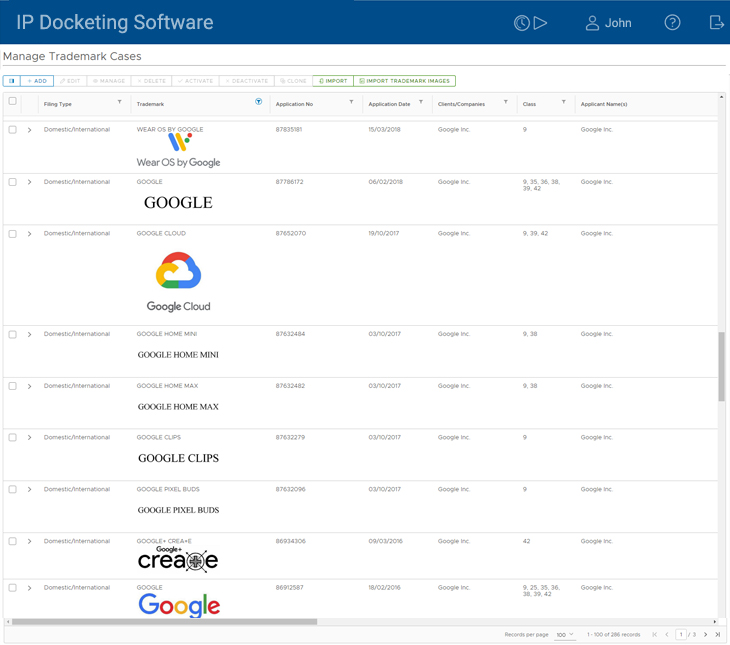Check the select-all checkbox in the header

[13, 102]
